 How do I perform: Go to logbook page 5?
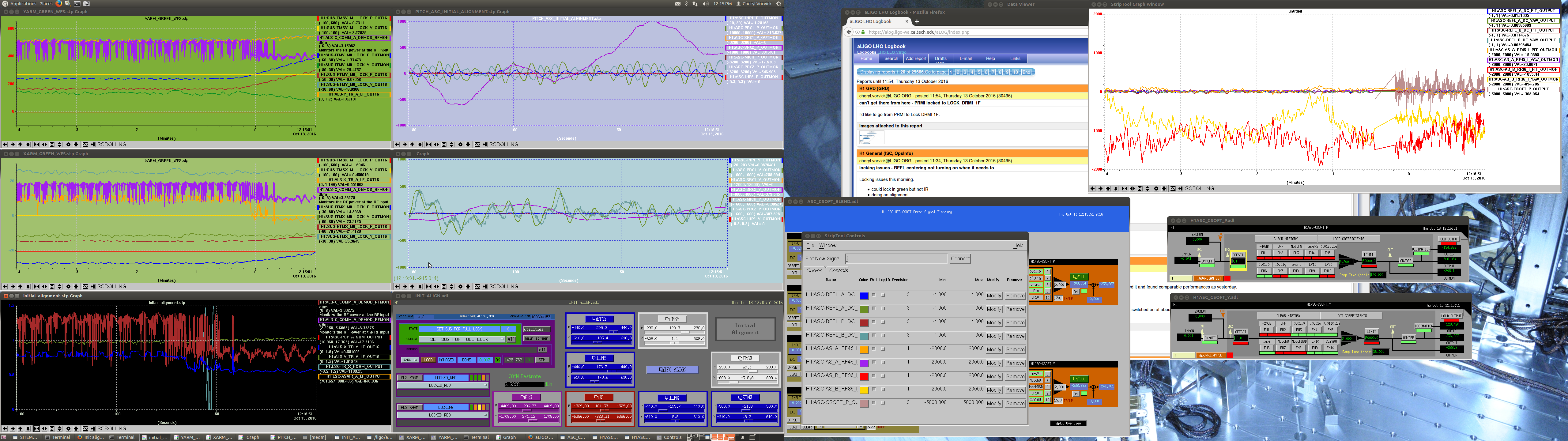click(979, 73)
